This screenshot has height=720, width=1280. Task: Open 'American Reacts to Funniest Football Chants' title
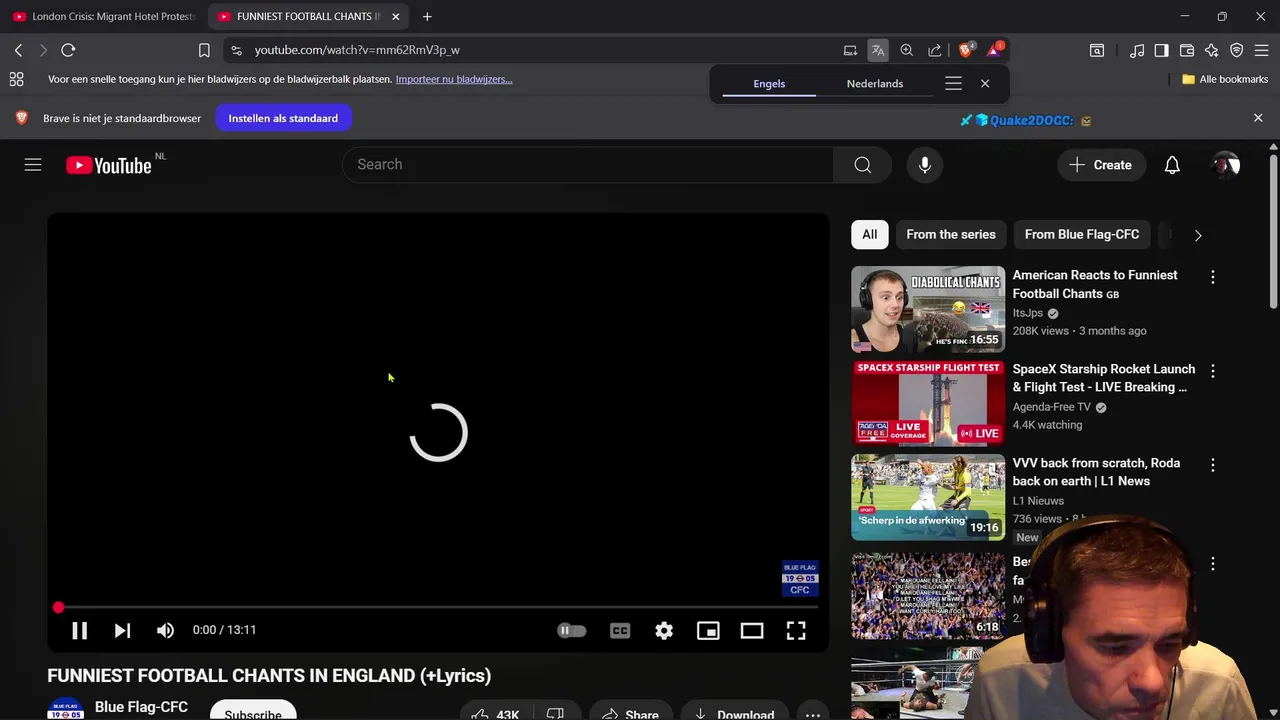[x=1095, y=284]
